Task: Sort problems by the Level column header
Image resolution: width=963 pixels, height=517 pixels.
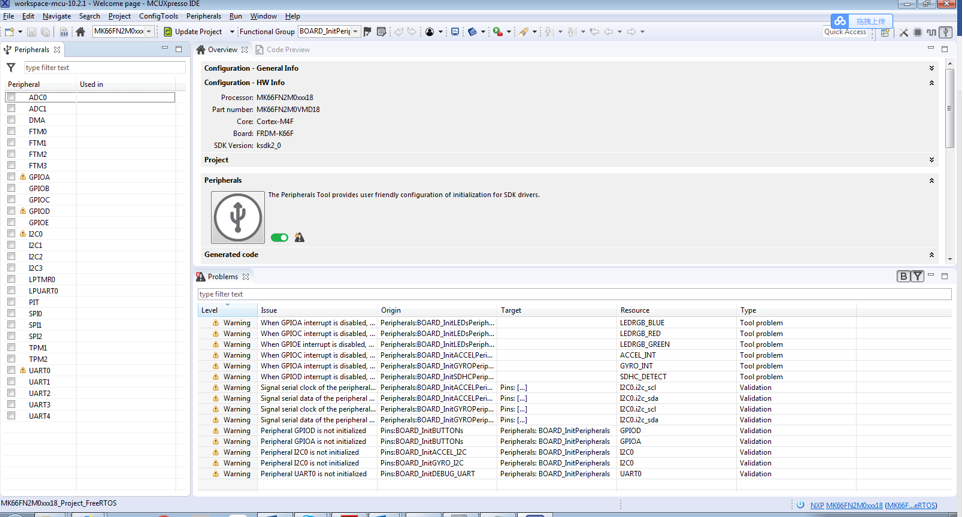Action: click(227, 310)
